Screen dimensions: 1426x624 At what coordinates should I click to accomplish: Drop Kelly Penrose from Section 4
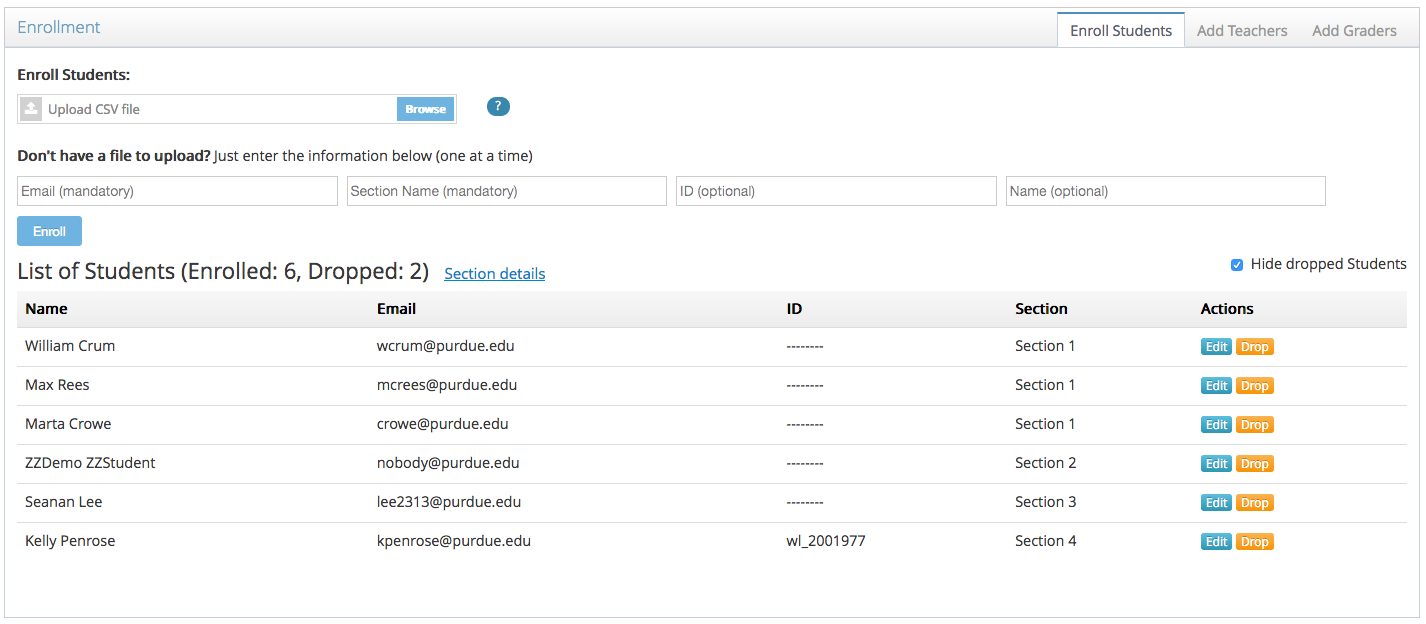click(1254, 542)
